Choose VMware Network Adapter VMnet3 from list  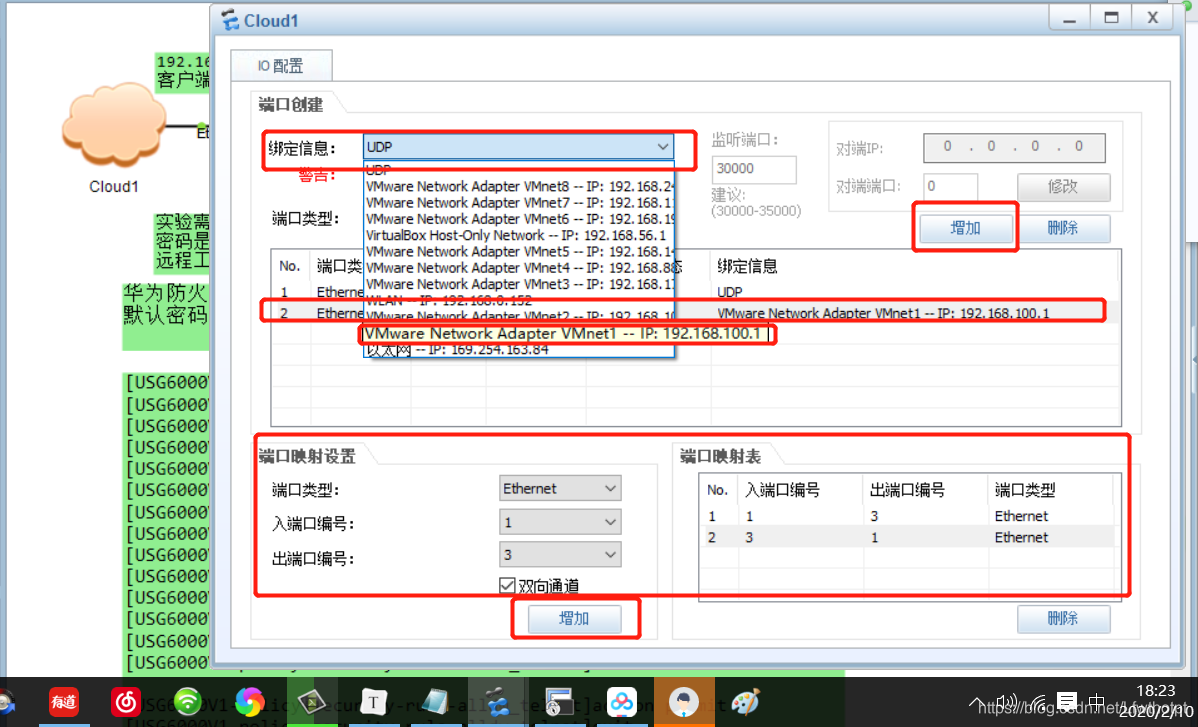pyautogui.click(x=519, y=283)
